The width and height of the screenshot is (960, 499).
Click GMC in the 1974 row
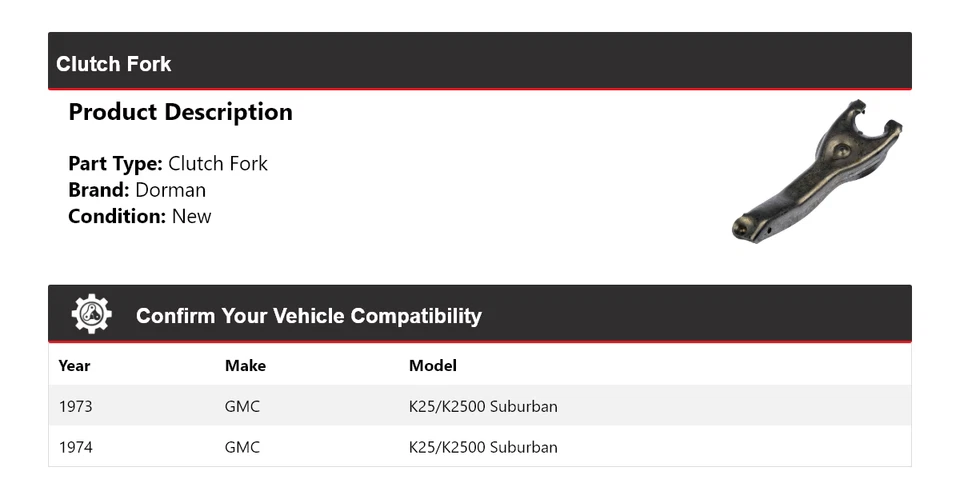(242, 447)
